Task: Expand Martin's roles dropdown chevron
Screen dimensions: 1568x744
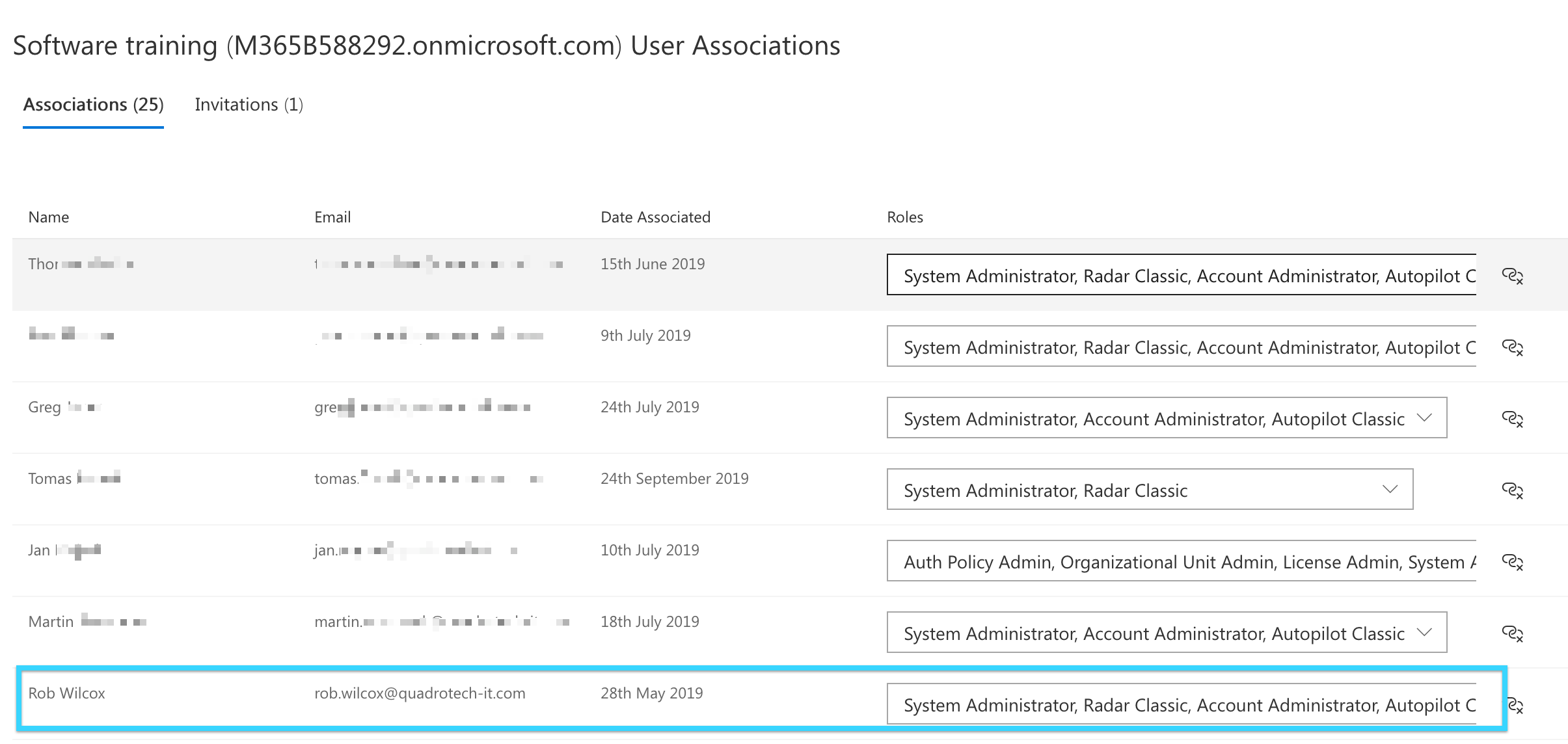Action: tap(1424, 632)
